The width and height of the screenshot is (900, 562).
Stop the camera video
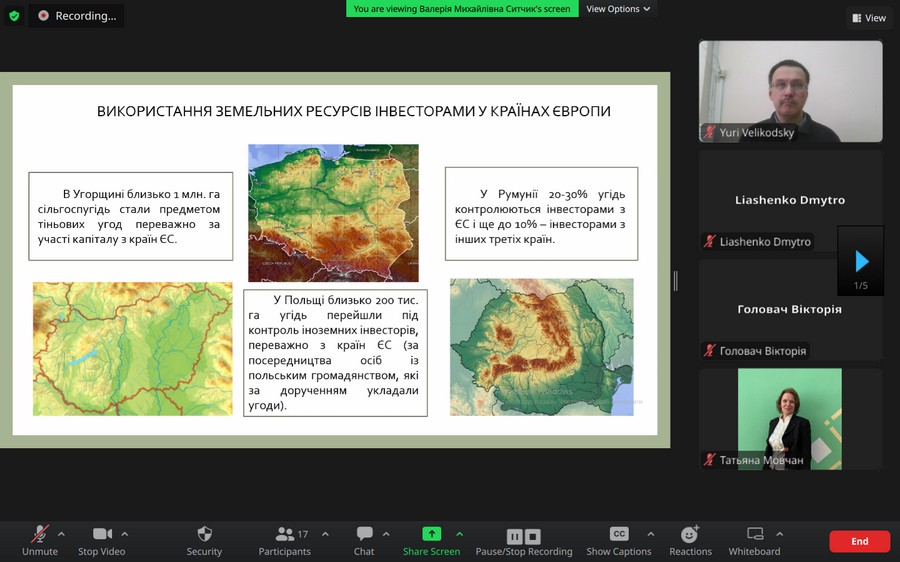click(102, 534)
